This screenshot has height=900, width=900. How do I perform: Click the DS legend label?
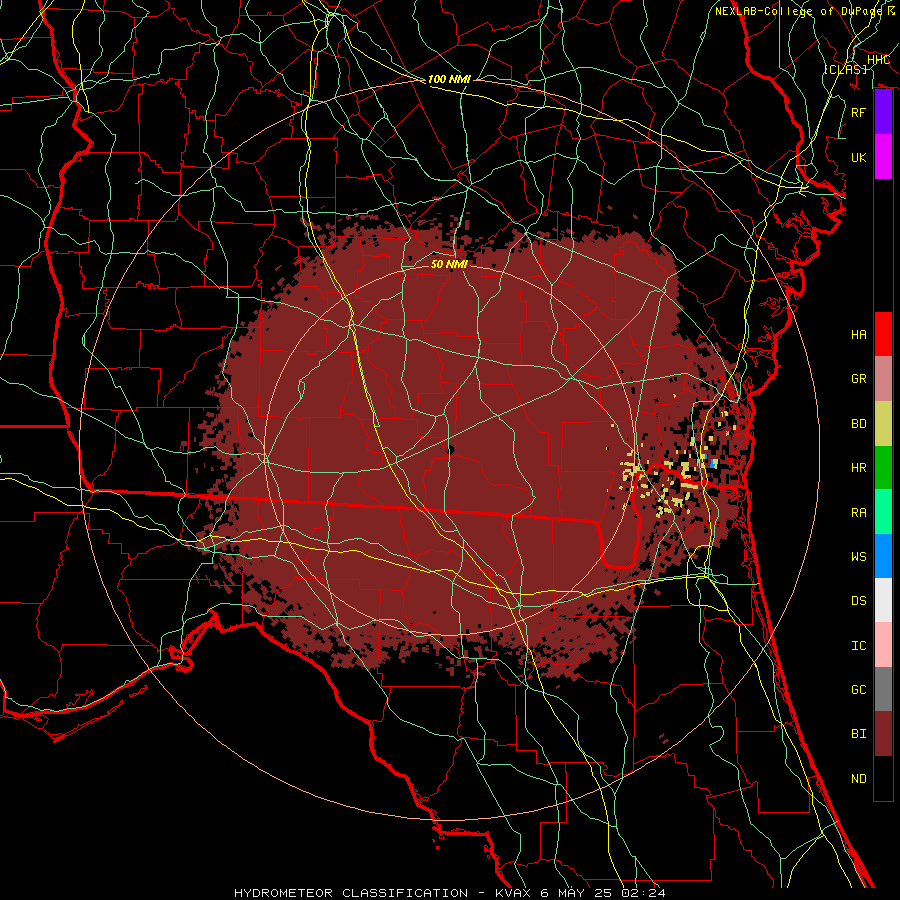[859, 600]
